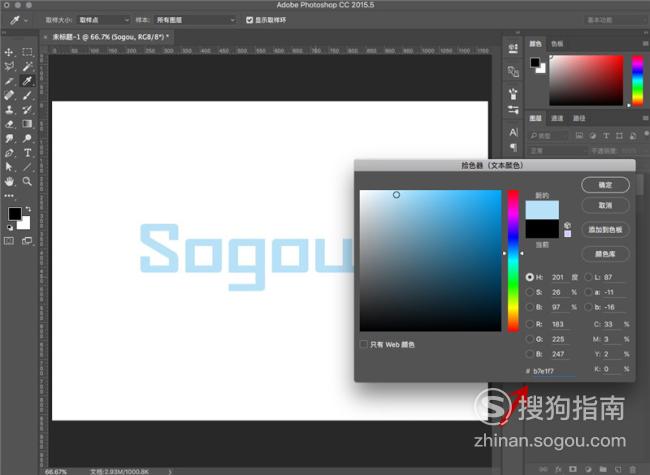Open the workspace switcher dropdown at top right

pos(616,20)
